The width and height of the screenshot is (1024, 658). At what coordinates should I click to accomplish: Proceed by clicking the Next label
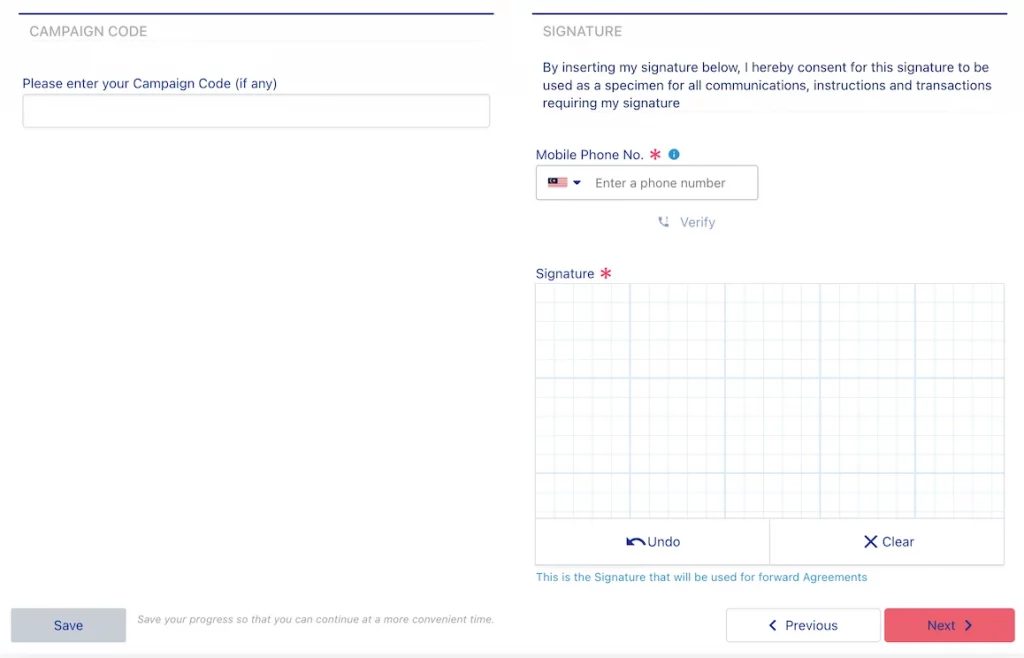pos(940,625)
